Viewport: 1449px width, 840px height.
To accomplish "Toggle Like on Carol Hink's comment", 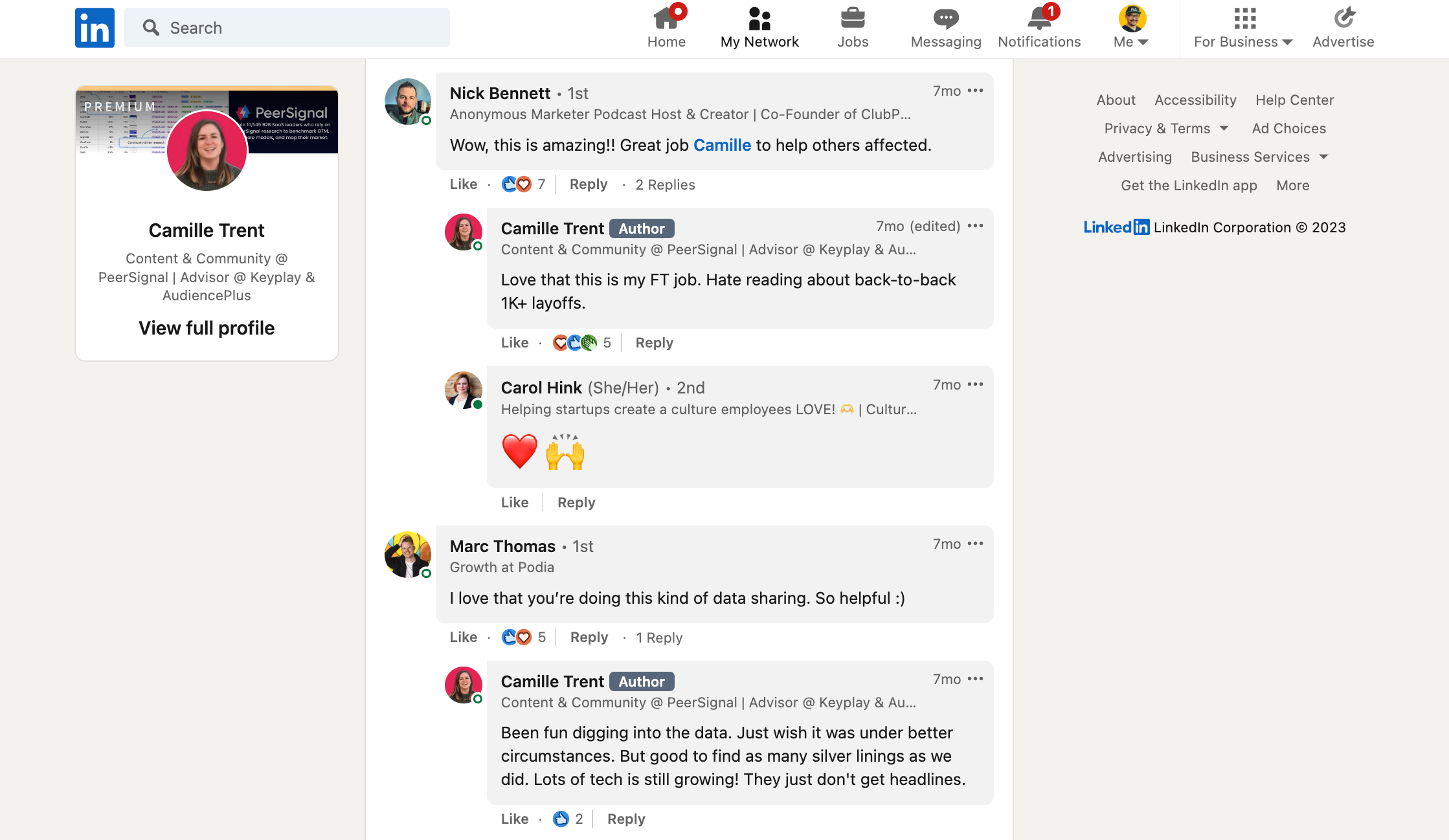I will click(x=514, y=503).
